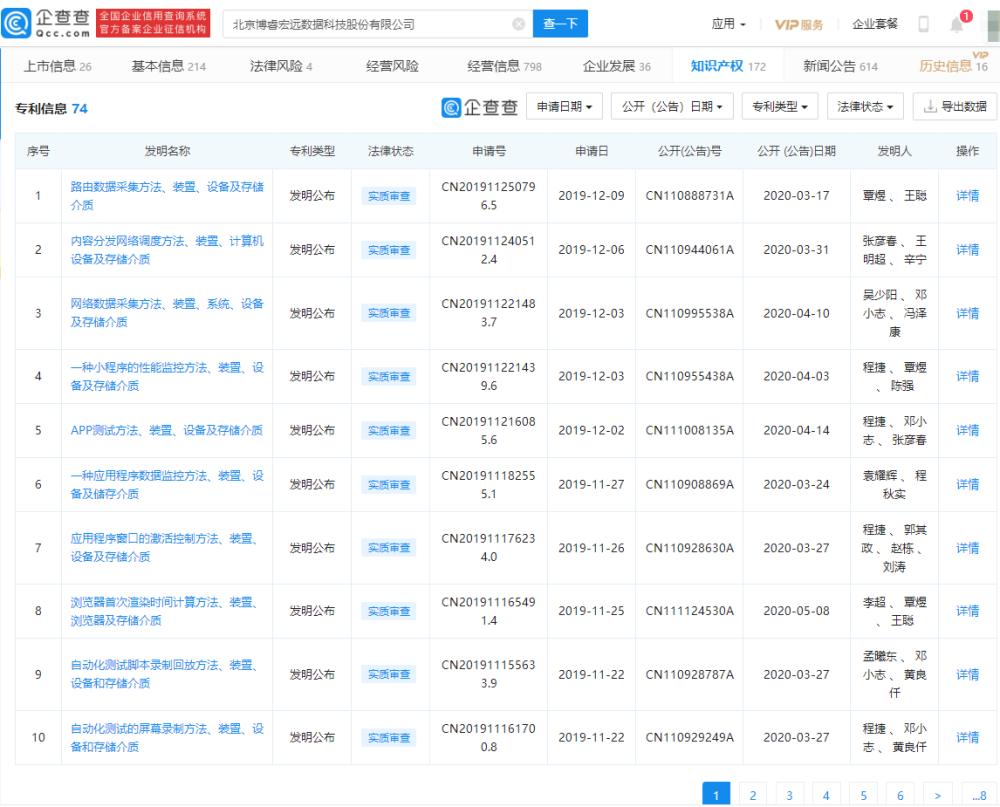Go to next page with arrow button
Viewport: 1000px width, 807px height.
click(938, 795)
